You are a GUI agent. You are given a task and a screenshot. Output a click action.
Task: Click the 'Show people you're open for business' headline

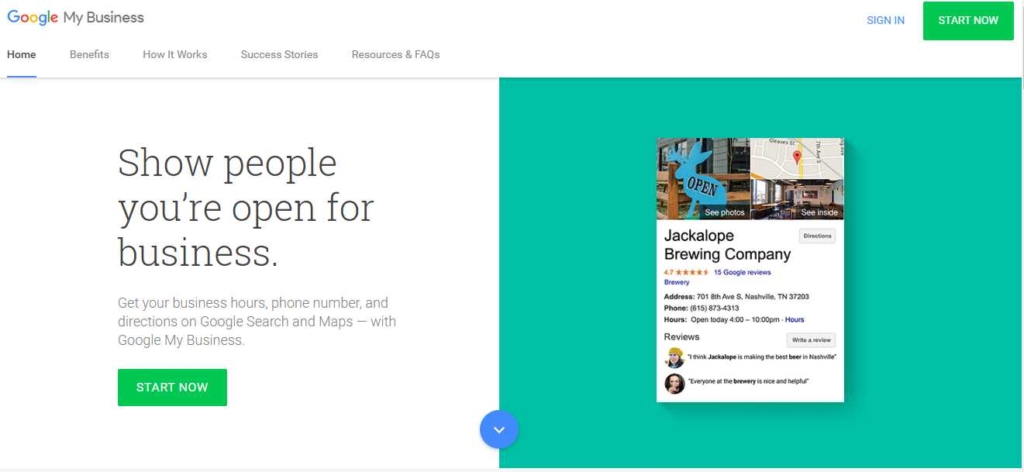click(246, 208)
